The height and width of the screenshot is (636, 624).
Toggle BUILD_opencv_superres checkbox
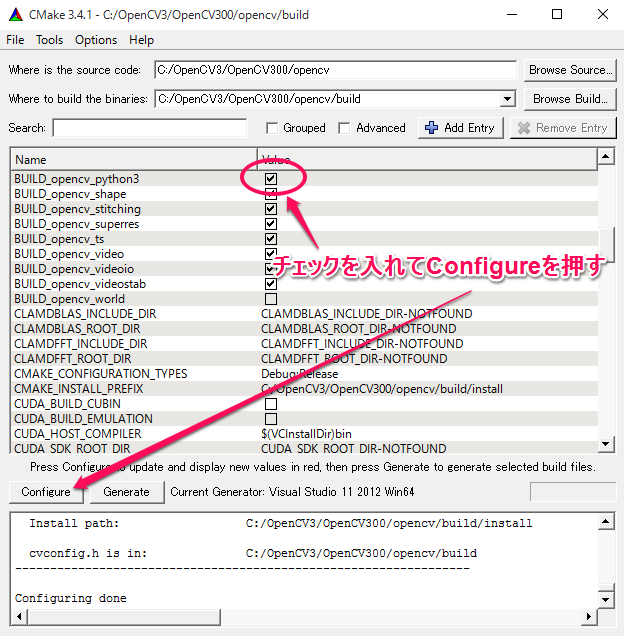click(x=271, y=224)
